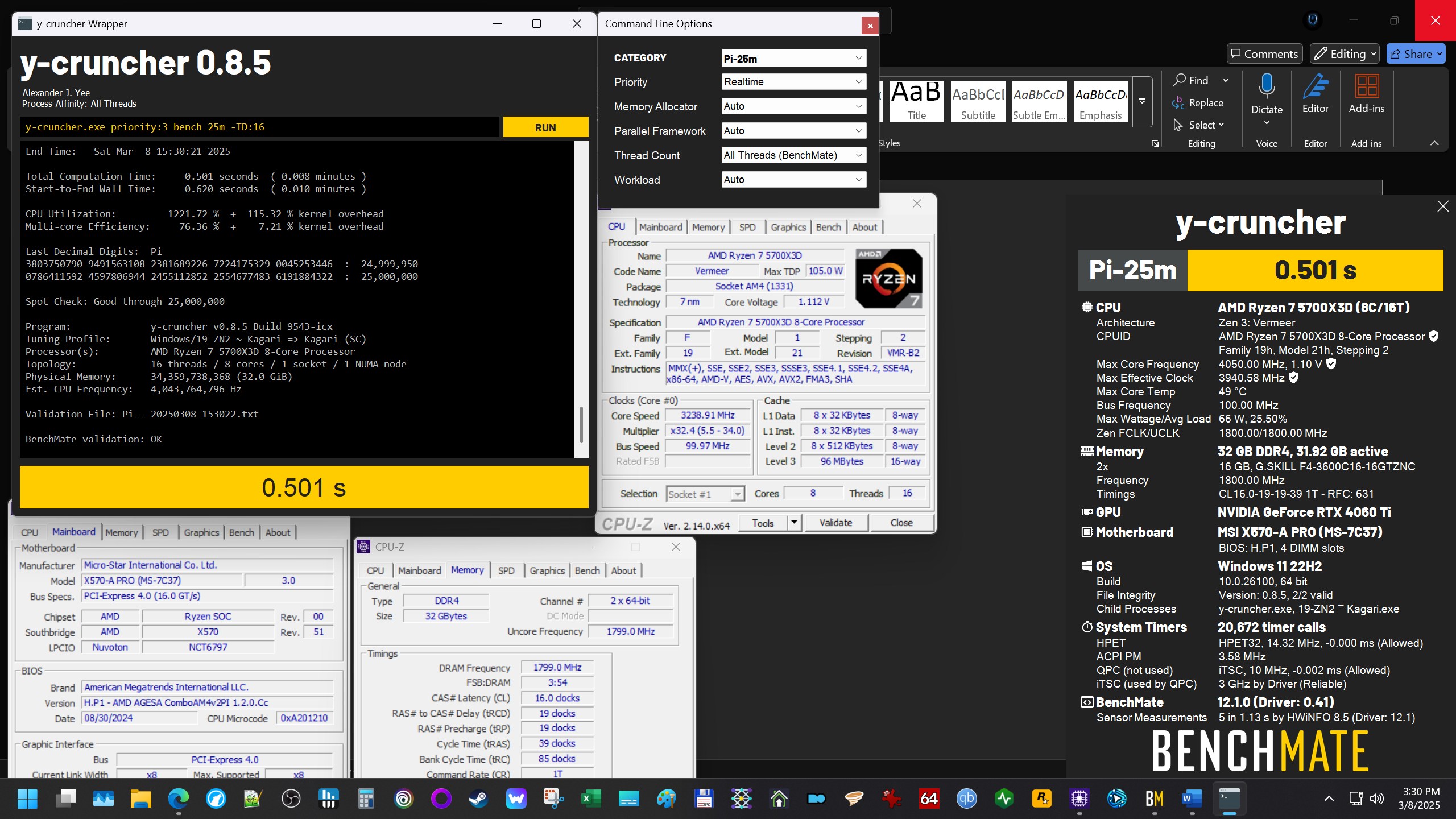Open the Calculator taskbar icon
Viewport: 1456px width, 819px height.
pyautogui.click(x=366, y=799)
